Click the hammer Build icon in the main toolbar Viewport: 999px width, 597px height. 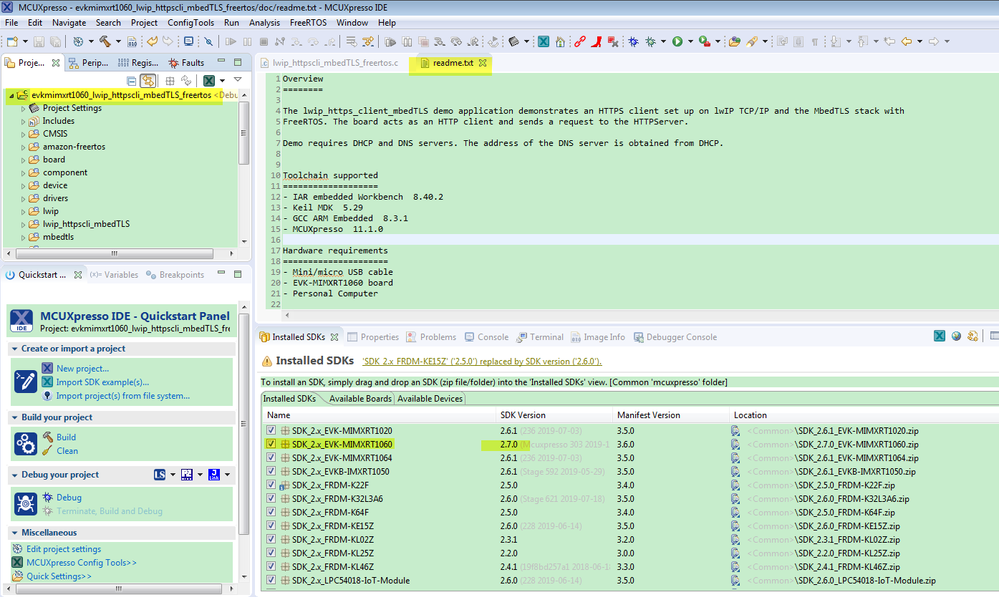point(104,42)
